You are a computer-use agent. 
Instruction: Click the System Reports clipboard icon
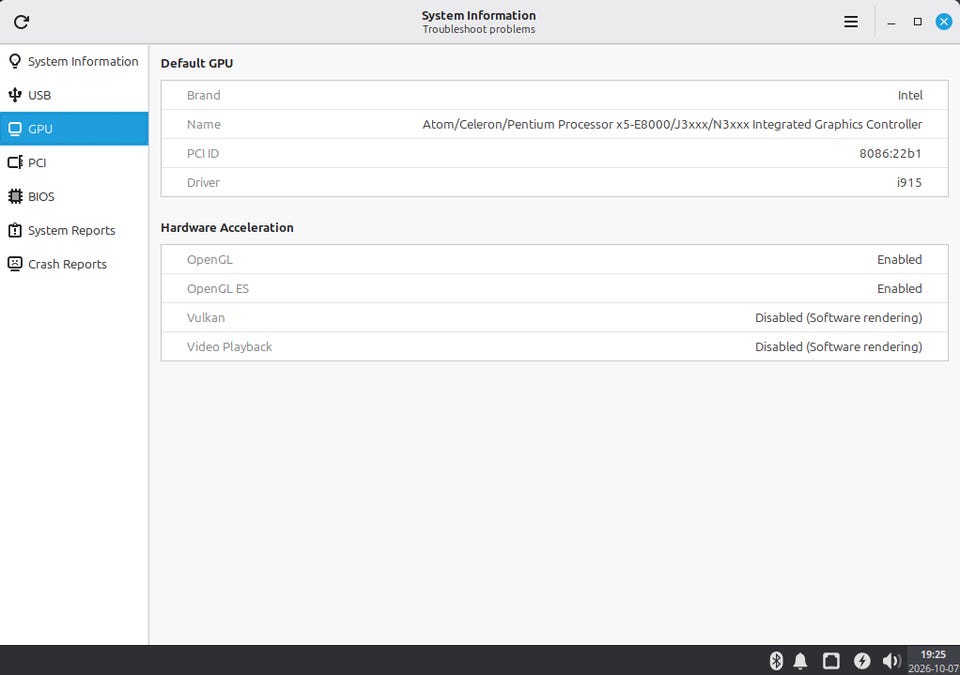(x=15, y=230)
